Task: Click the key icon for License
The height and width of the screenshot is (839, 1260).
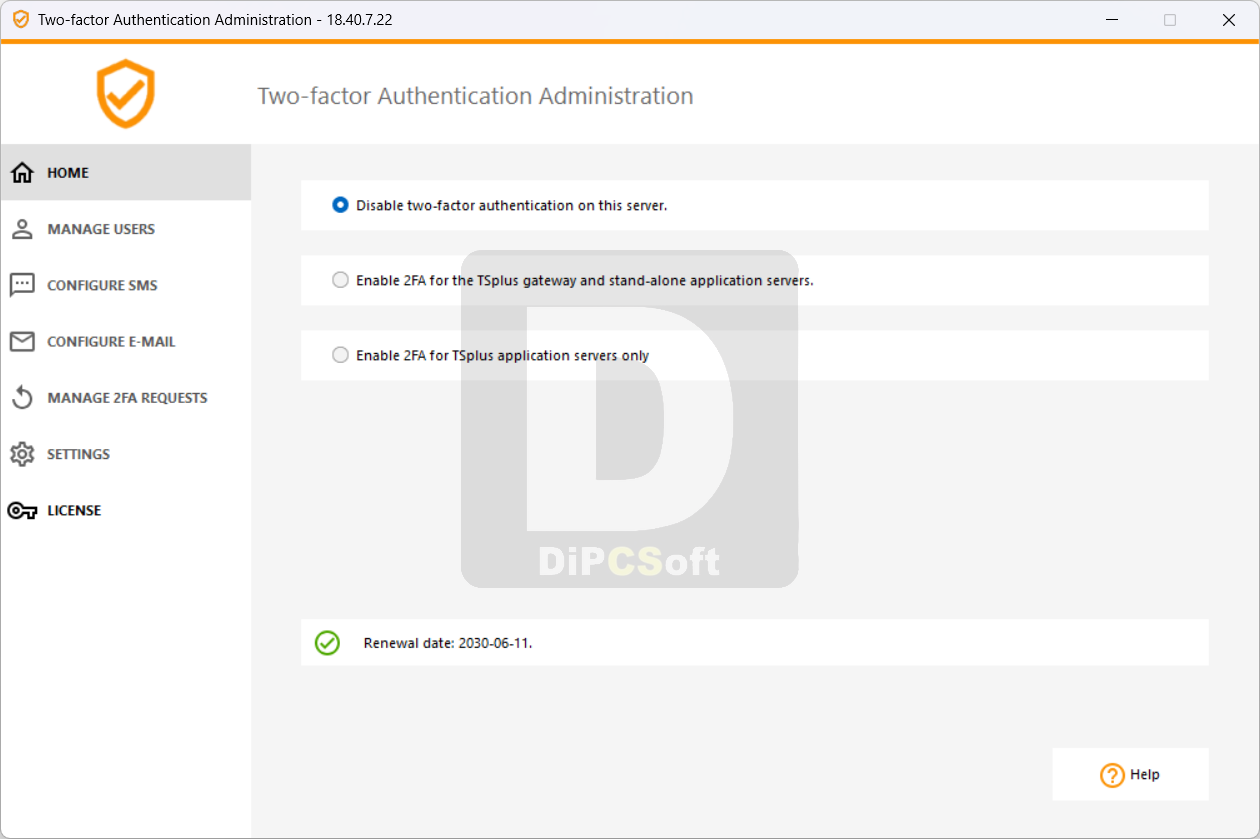Action: coord(22,511)
